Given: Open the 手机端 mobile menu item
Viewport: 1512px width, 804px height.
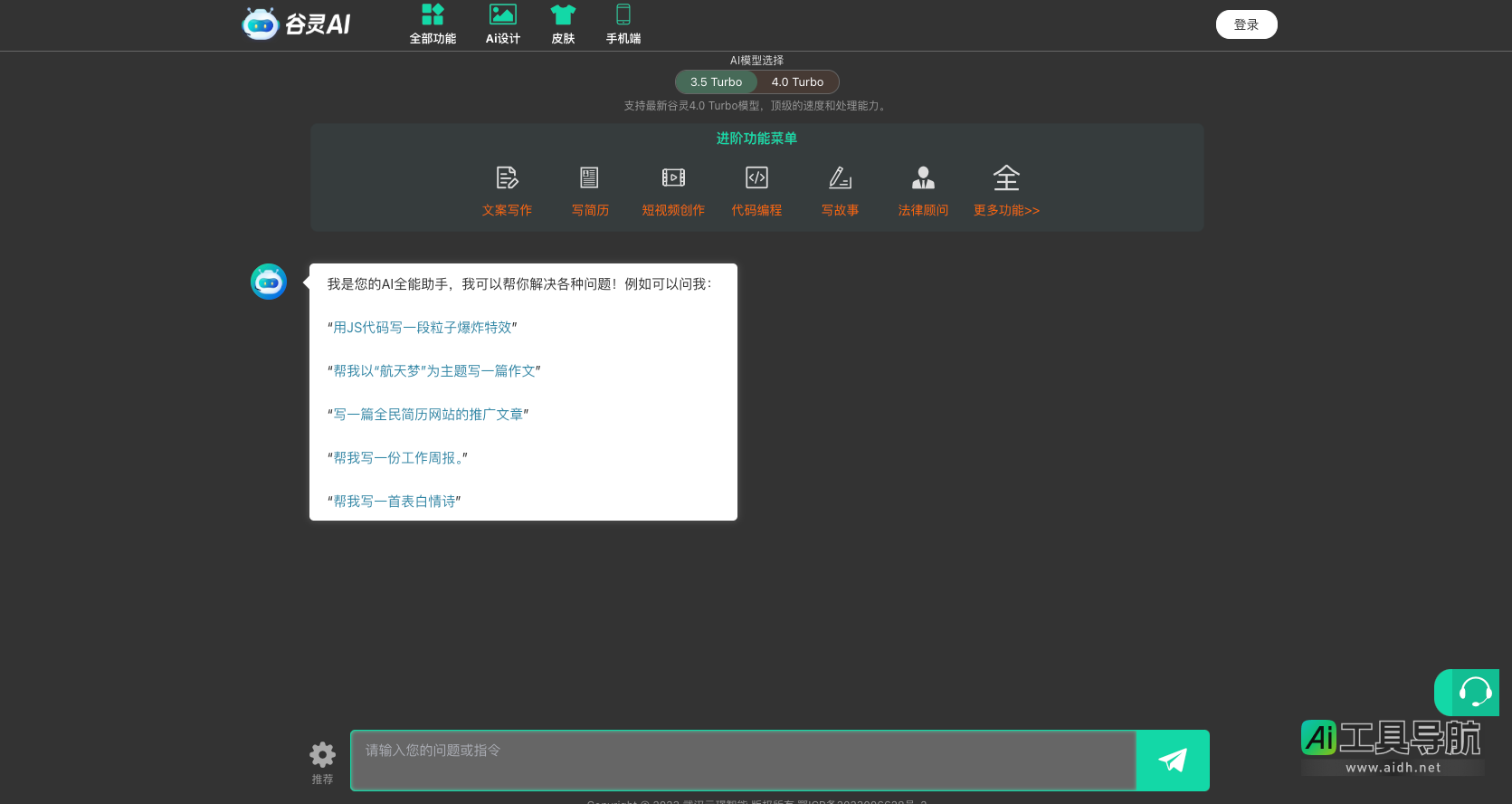Looking at the screenshot, I should 623,24.
